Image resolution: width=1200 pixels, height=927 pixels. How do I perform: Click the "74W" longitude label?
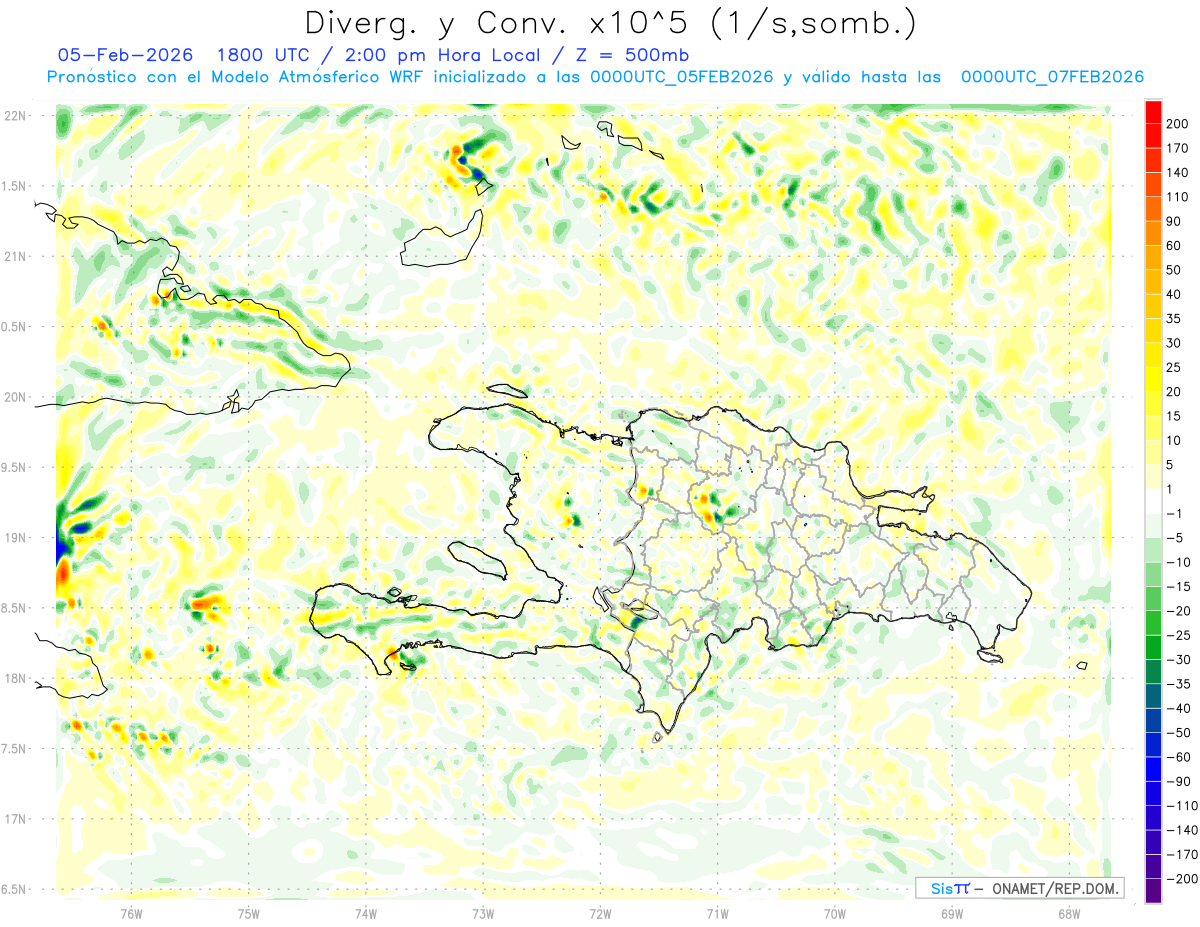click(366, 912)
